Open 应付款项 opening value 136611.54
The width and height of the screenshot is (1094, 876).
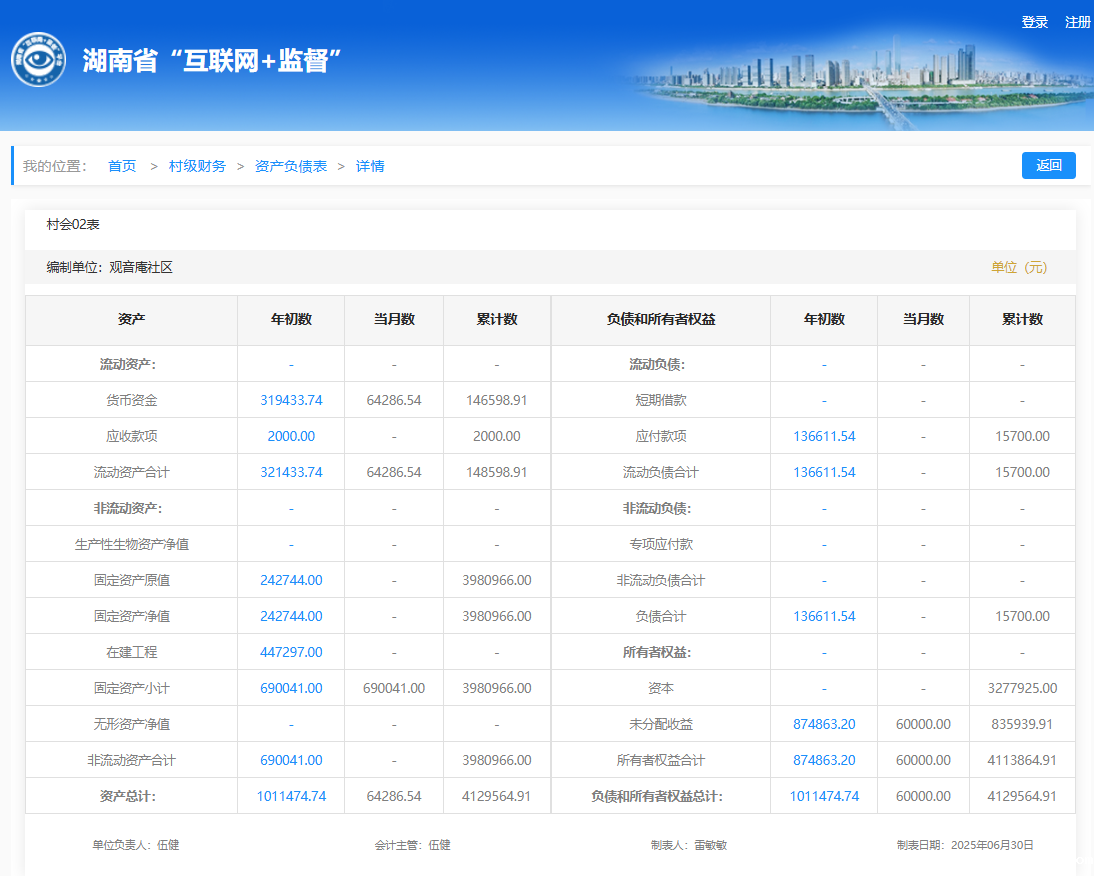[x=824, y=436]
